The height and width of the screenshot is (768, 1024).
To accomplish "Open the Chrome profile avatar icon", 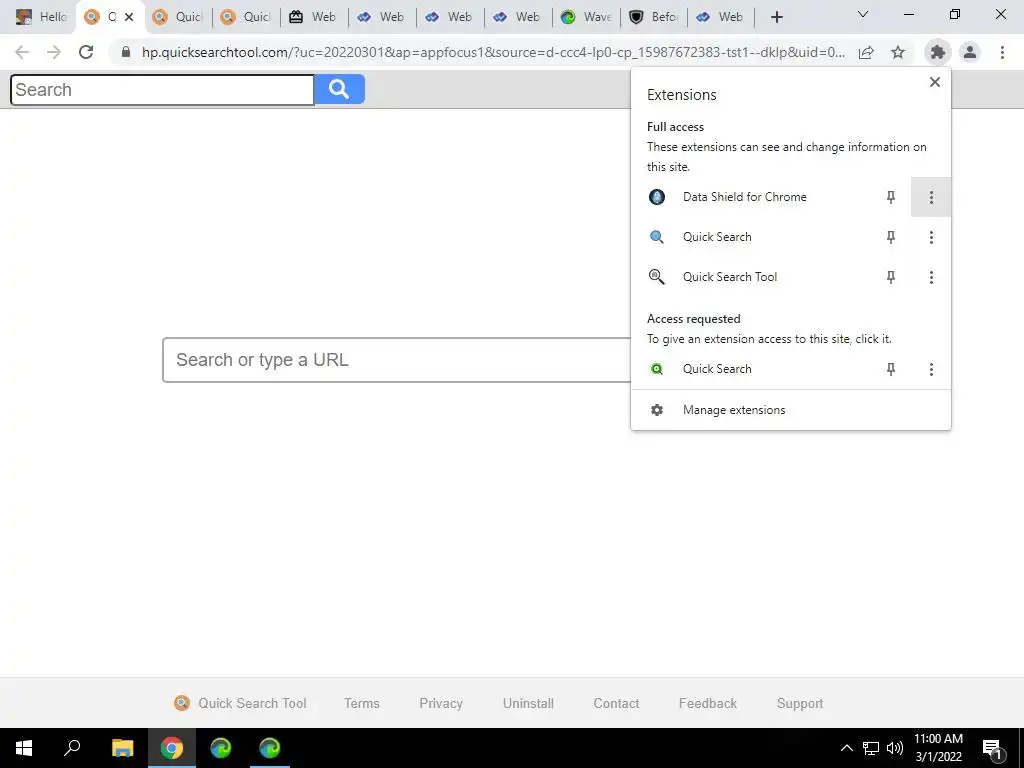I will (x=970, y=52).
